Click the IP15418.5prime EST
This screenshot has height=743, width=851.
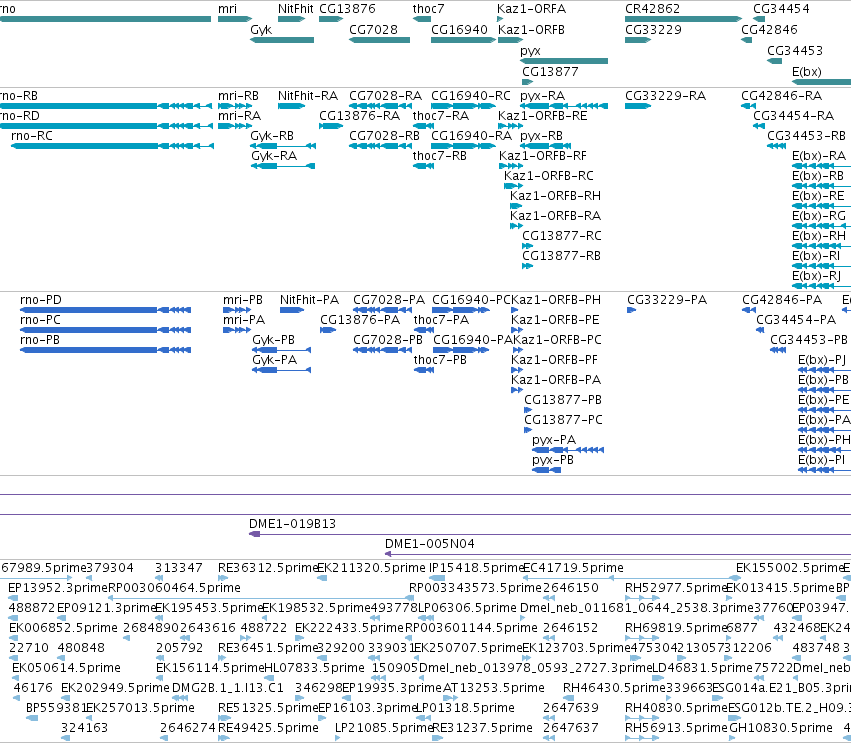(437, 579)
